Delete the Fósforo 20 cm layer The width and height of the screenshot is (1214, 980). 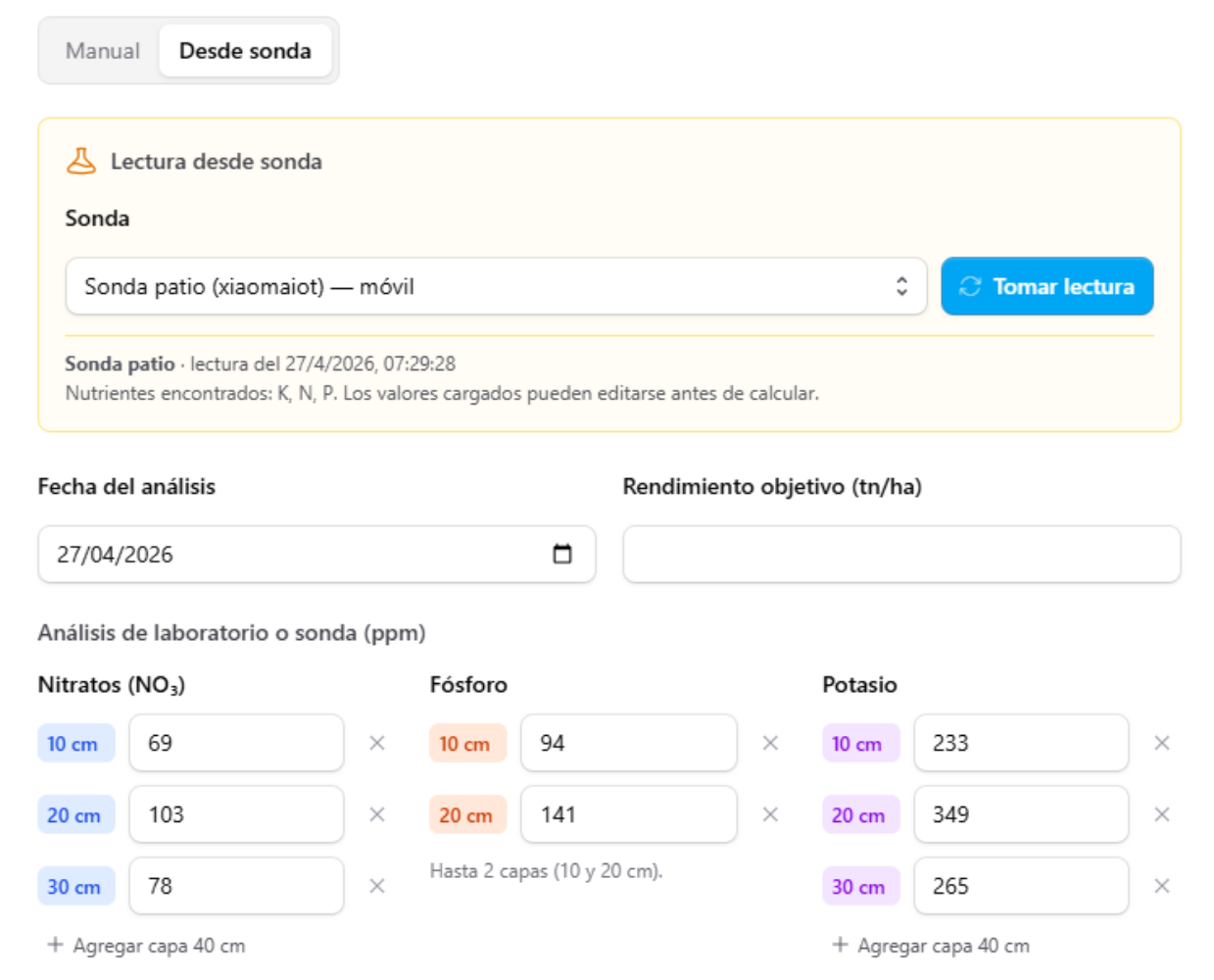770,814
